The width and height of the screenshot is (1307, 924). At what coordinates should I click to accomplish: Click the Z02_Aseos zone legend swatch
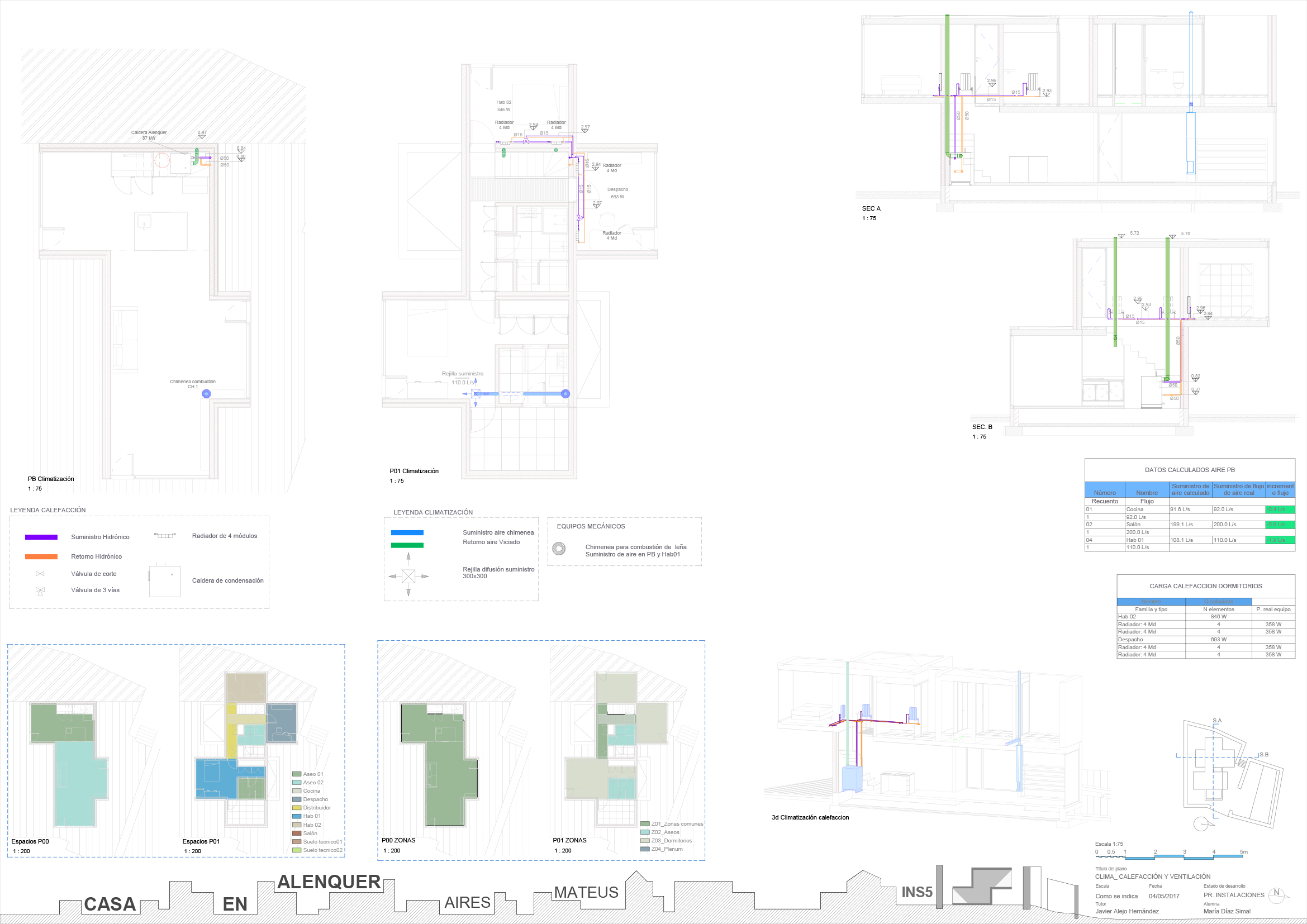coord(645,832)
